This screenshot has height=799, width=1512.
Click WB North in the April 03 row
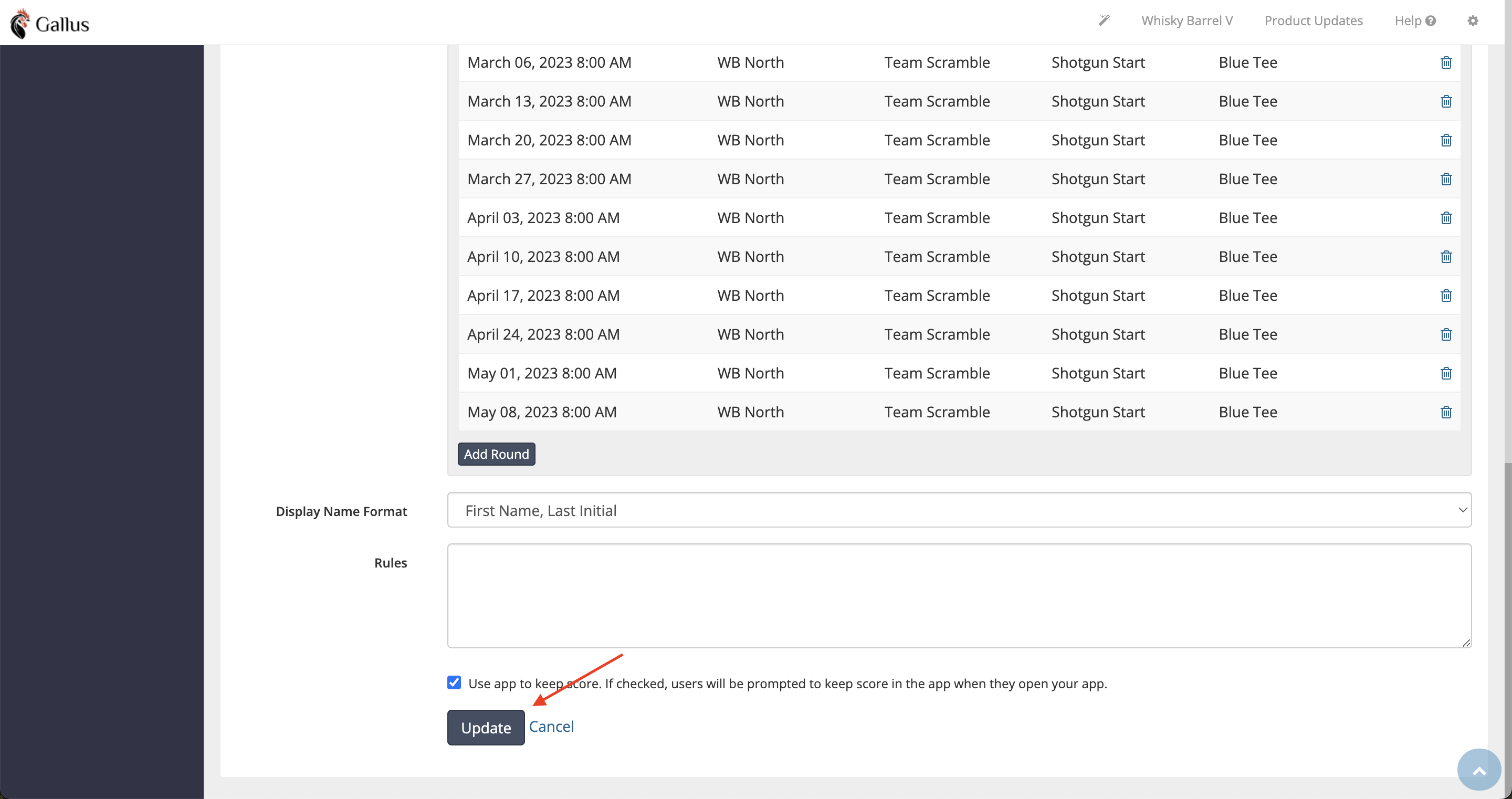coord(750,218)
